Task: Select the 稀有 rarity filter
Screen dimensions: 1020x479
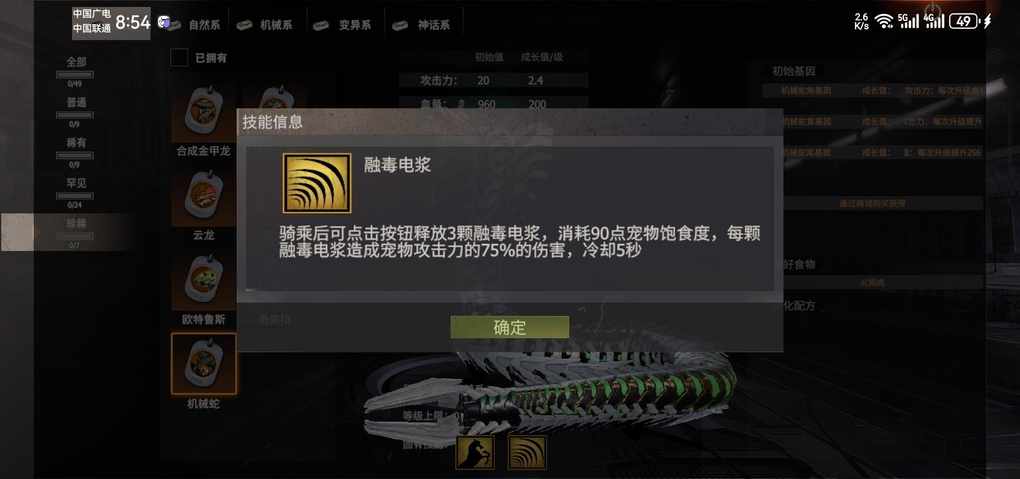Action: click(75, 143)
